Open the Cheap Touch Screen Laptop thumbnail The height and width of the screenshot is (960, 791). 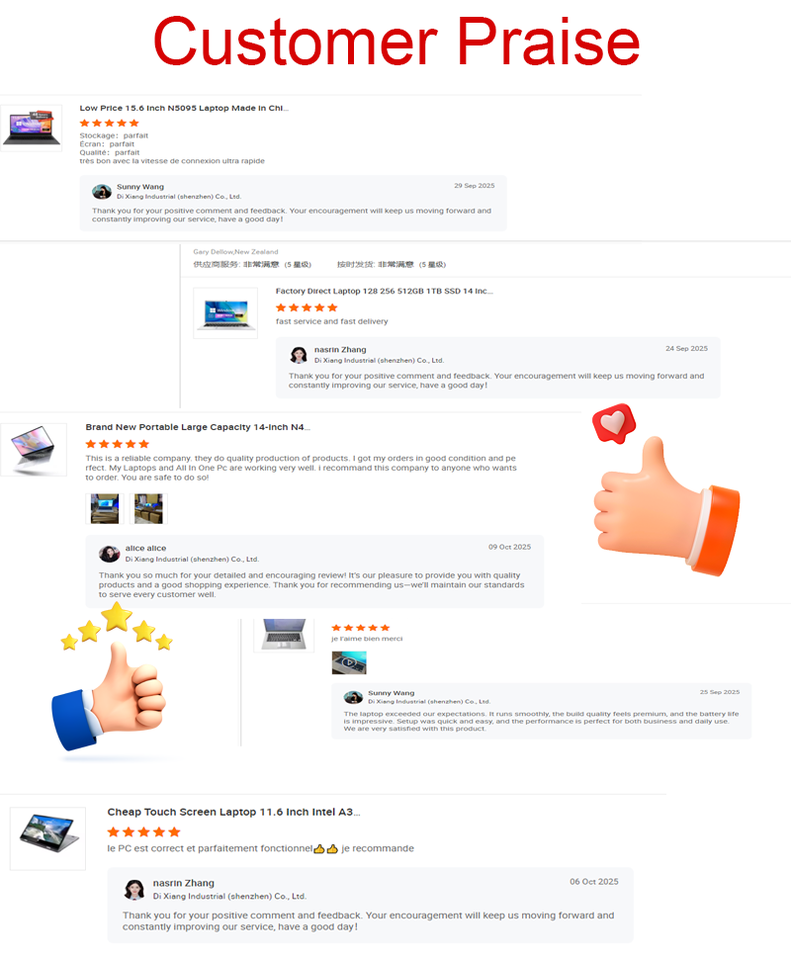[48, 838]
